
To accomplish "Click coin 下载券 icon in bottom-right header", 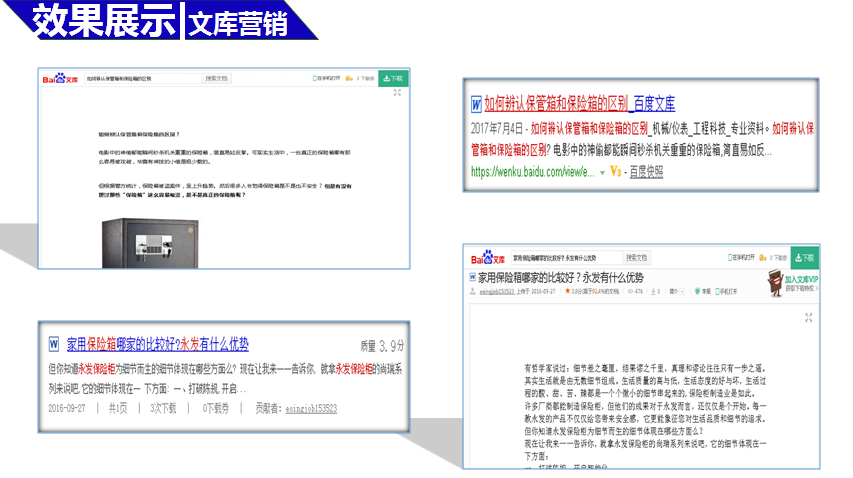I will (763, 258).
